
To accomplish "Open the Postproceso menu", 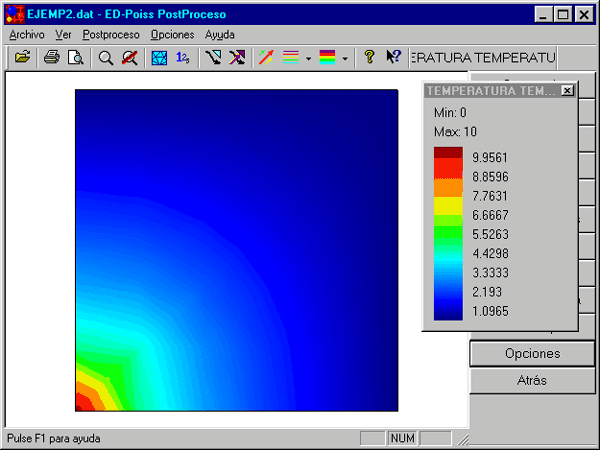I will [111, 35].
